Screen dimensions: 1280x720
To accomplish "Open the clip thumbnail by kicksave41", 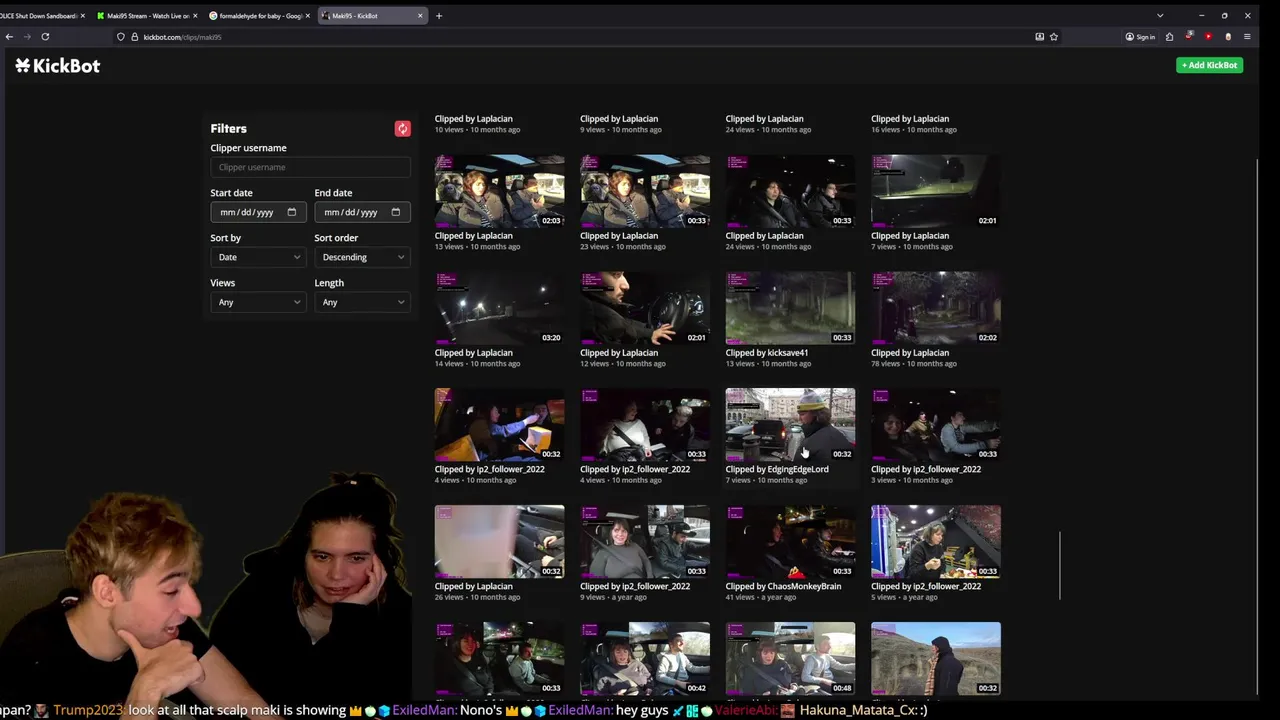I will [x=790, y=308].
